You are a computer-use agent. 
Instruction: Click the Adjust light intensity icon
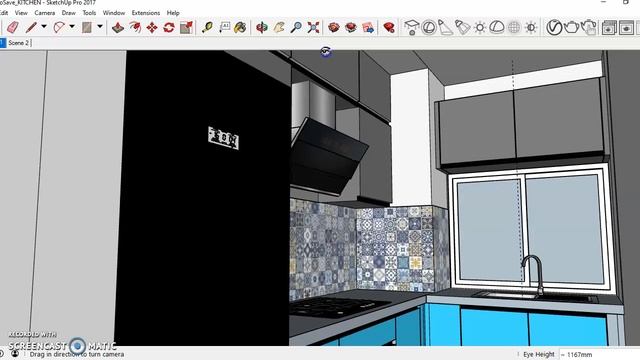(531, 27)
